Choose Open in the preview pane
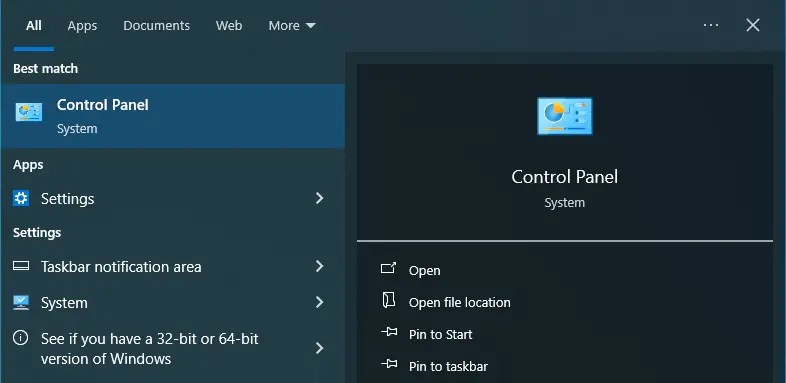786x383 pixels. tap(424, 271)
